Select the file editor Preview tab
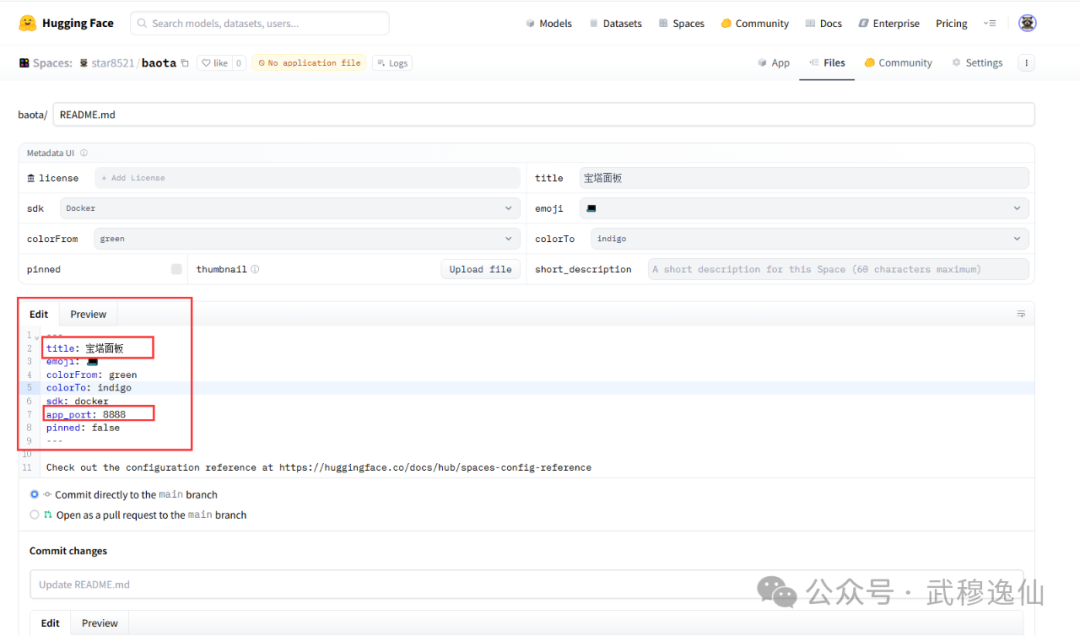This screenshot has height=636, width=1080. click(x=88, y=314)
